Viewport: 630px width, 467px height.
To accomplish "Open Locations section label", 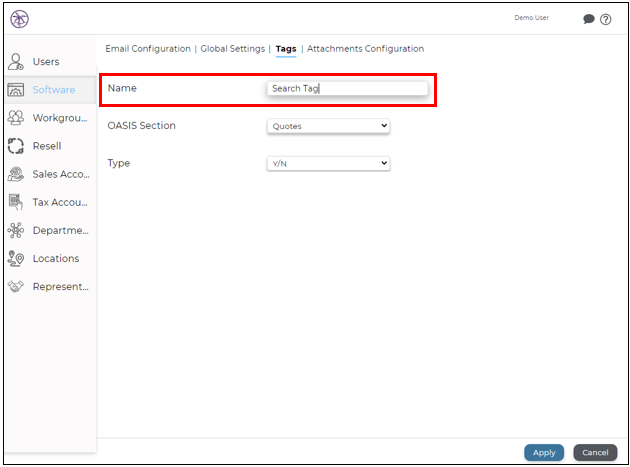I will tap(56, 258).
